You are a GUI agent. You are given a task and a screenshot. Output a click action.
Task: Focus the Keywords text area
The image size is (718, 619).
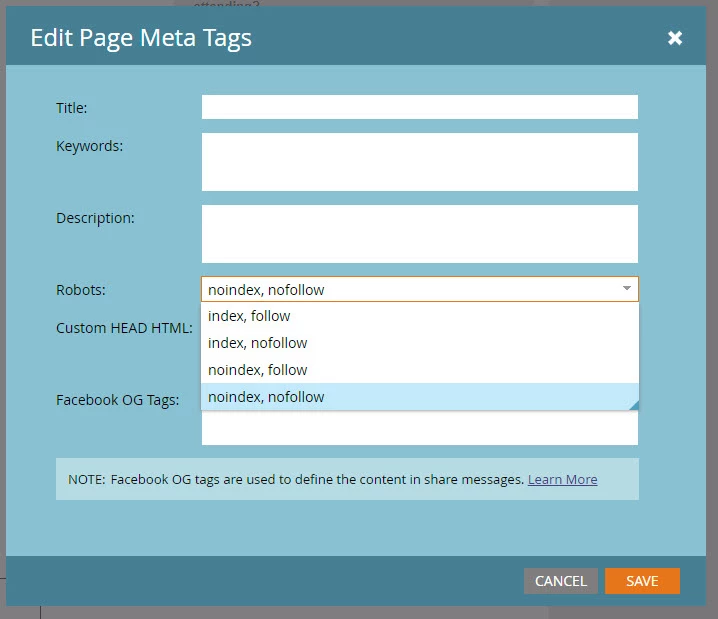(x=419, y=162)
